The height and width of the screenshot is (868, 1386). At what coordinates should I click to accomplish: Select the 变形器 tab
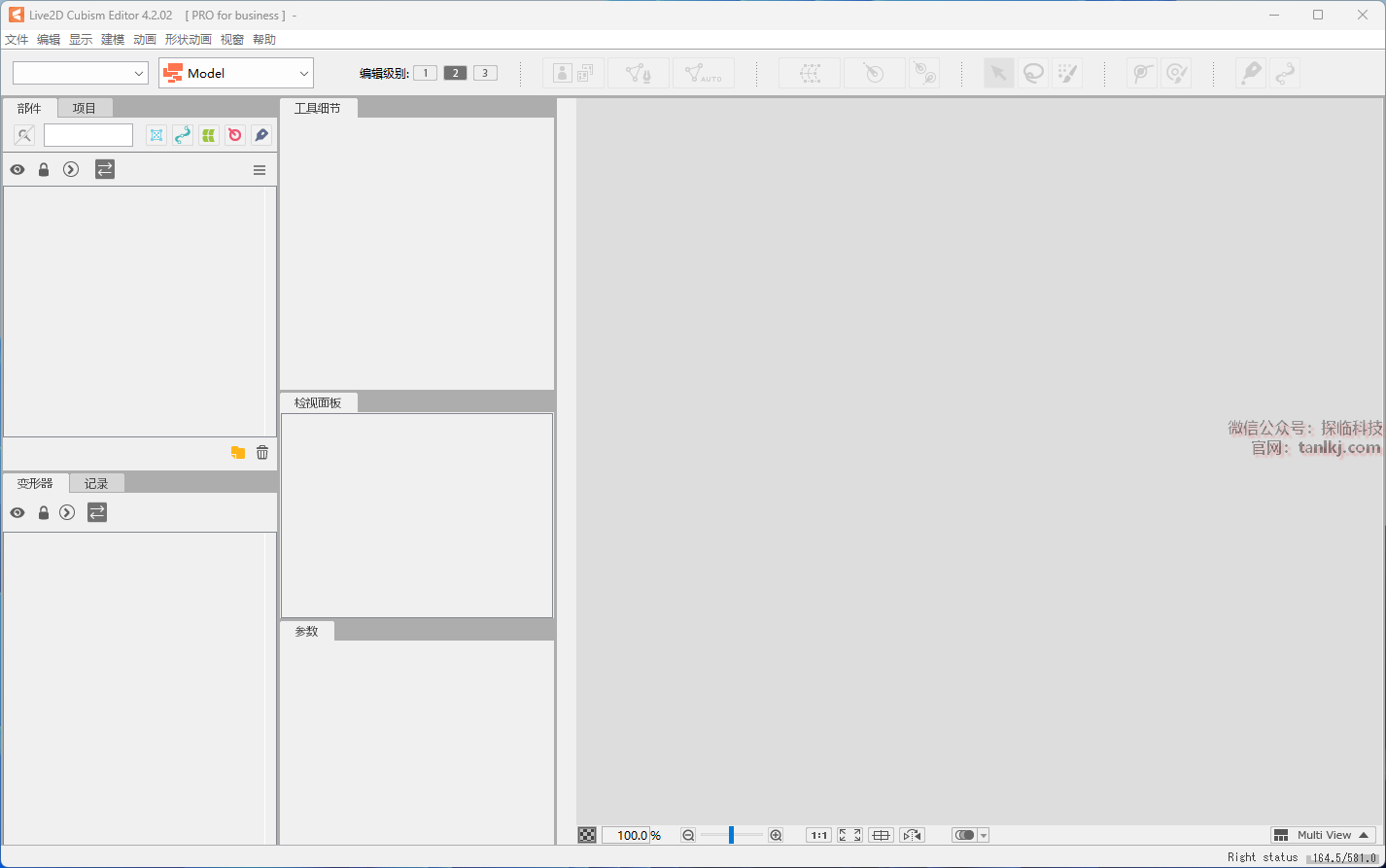[x=35, y=483]
